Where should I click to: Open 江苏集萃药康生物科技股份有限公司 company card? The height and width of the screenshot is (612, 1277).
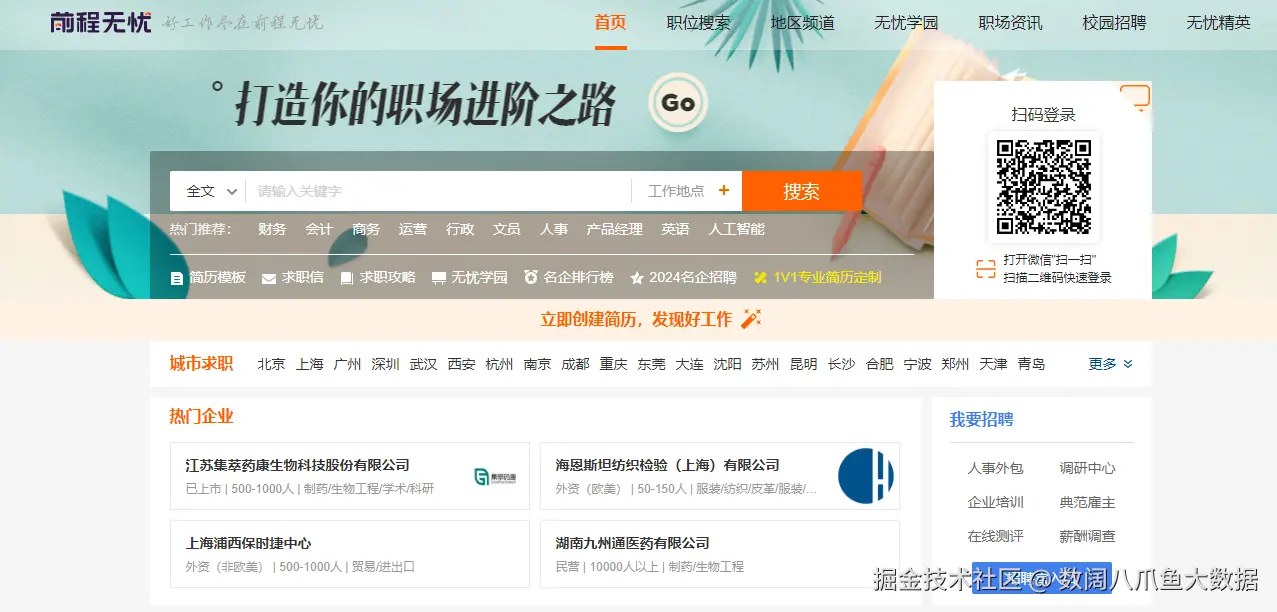pyautogui.click(x=350, y=476)
